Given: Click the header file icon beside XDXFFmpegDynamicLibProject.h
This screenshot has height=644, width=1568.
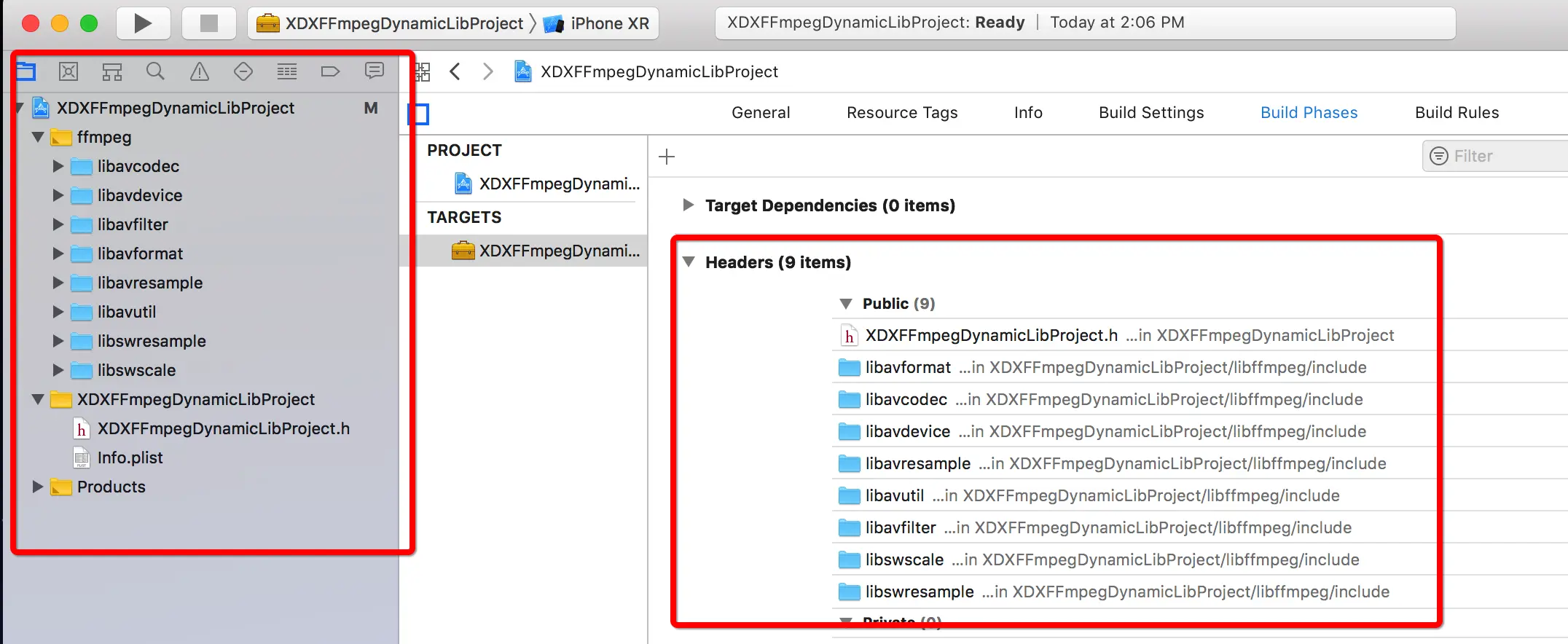Looking at the screenshot, I should [82, 429].
